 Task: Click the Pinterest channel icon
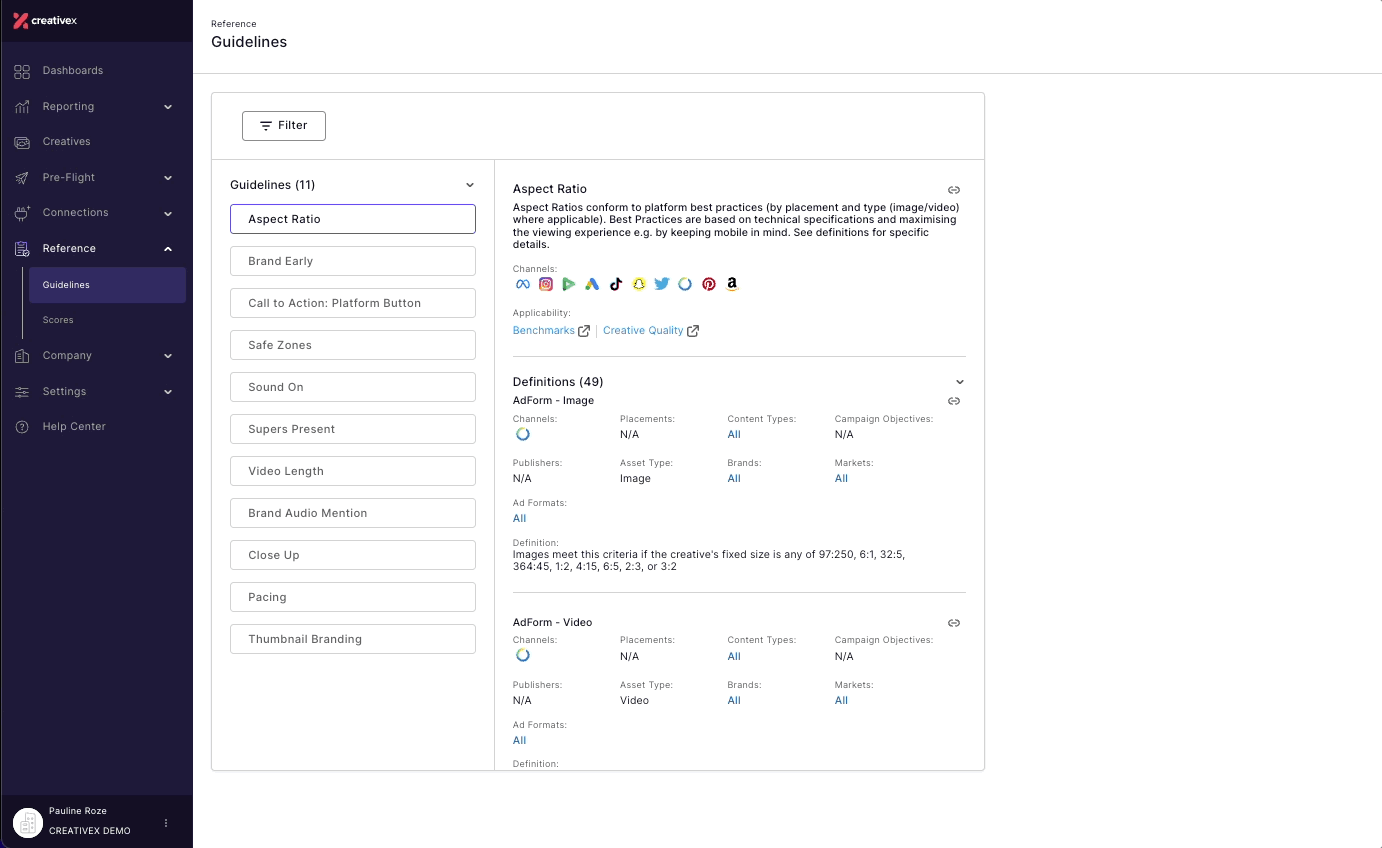pos(709,284)
